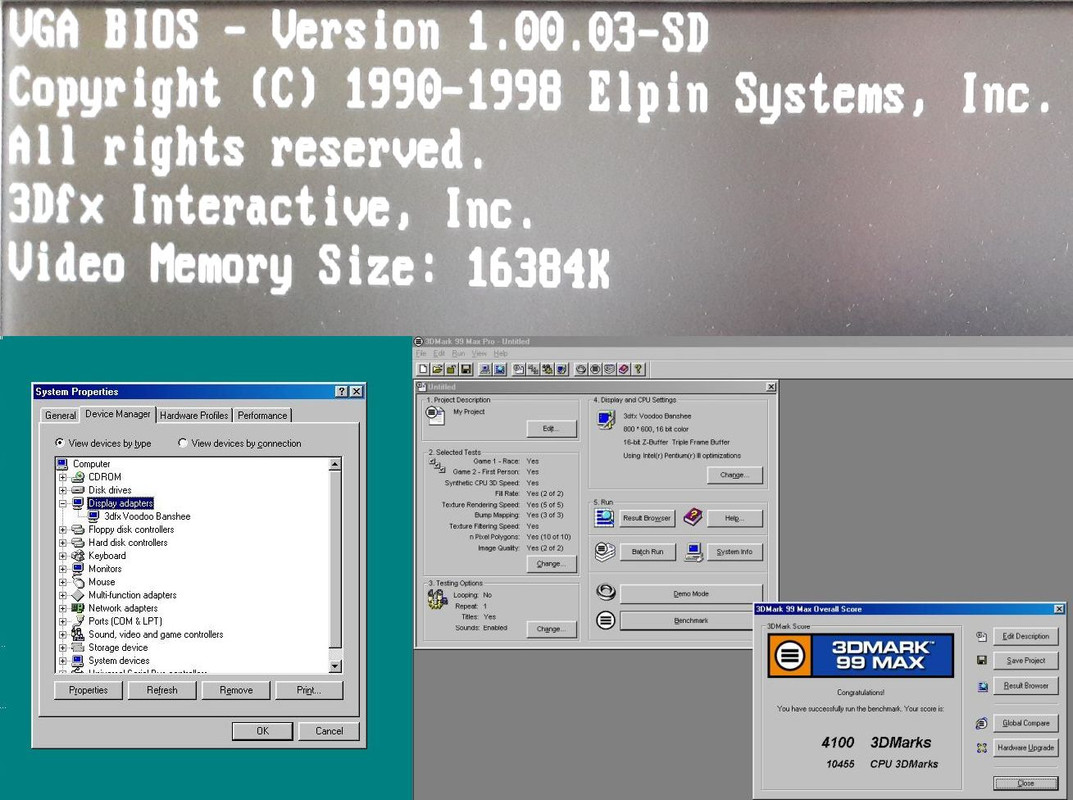The width and height of the screenshot is (1073, 800).
Task: Click the red book toolbar icon
Action: [623, 370]
